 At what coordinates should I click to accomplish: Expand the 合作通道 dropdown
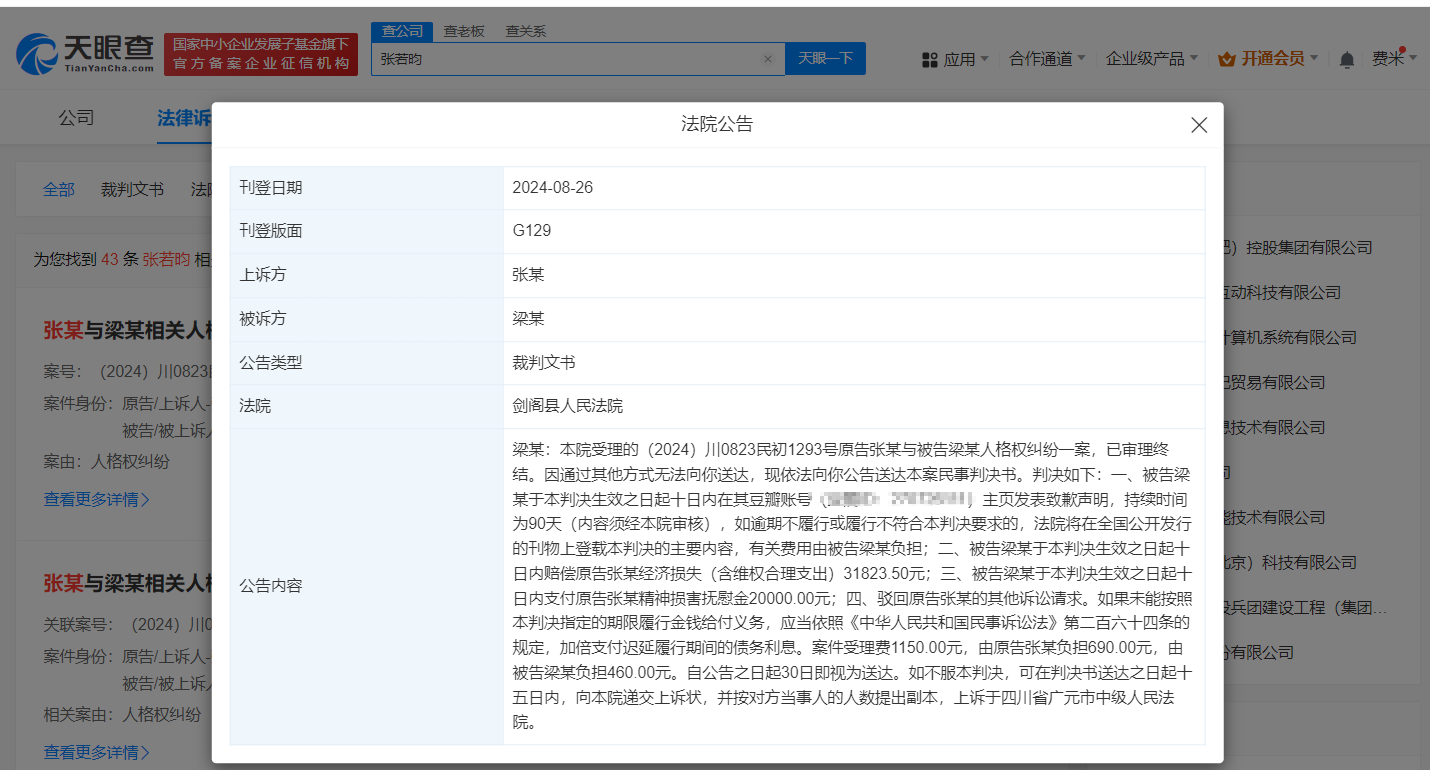1047,59
